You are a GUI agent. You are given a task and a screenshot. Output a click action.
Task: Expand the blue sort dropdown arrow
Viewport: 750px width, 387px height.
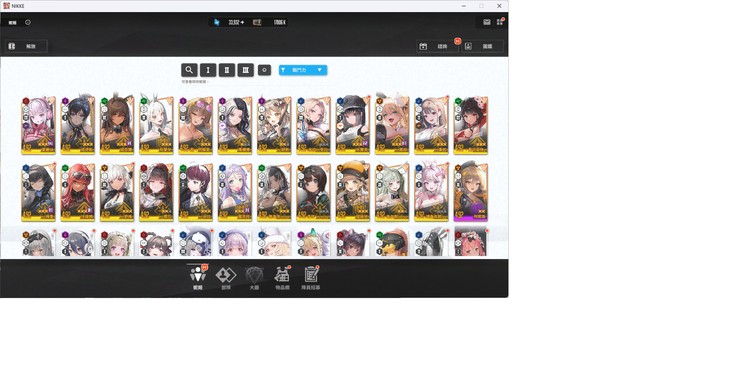point(320,70)
